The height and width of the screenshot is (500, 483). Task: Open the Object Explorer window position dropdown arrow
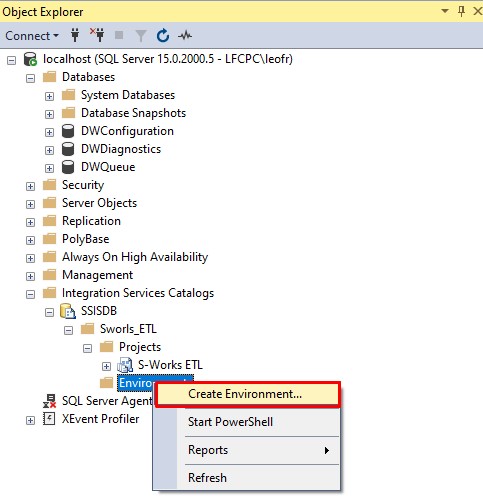tap(445, 11)
